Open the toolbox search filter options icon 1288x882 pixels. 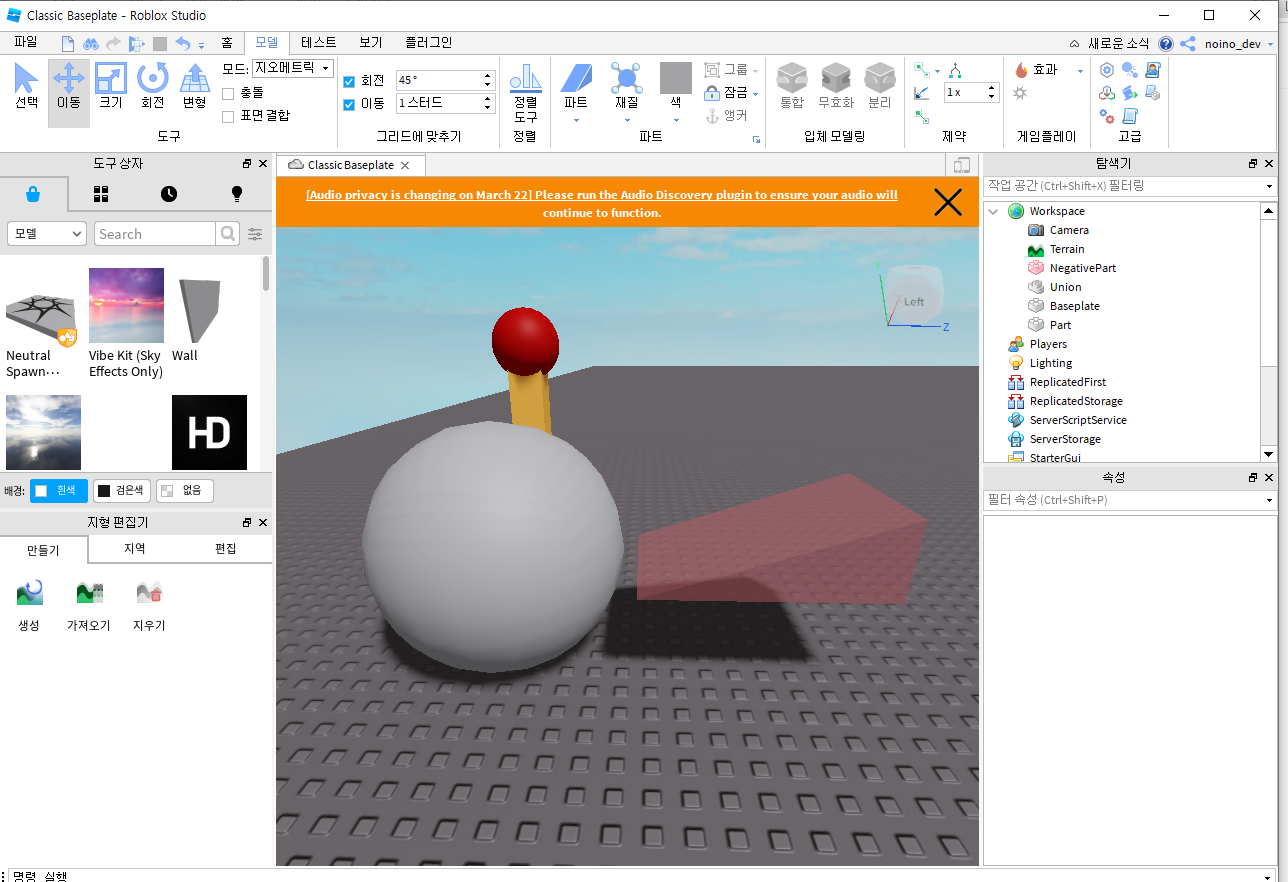[x=256, y=234]
